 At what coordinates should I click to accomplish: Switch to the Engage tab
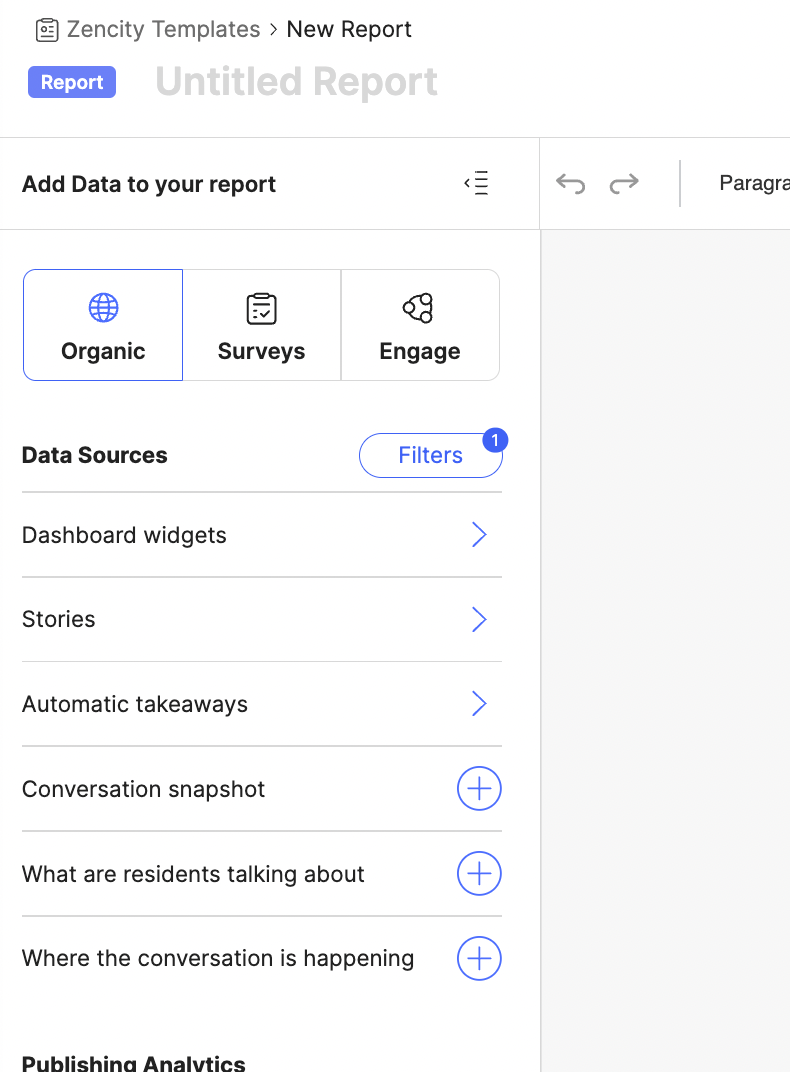[x=420, y=325]
